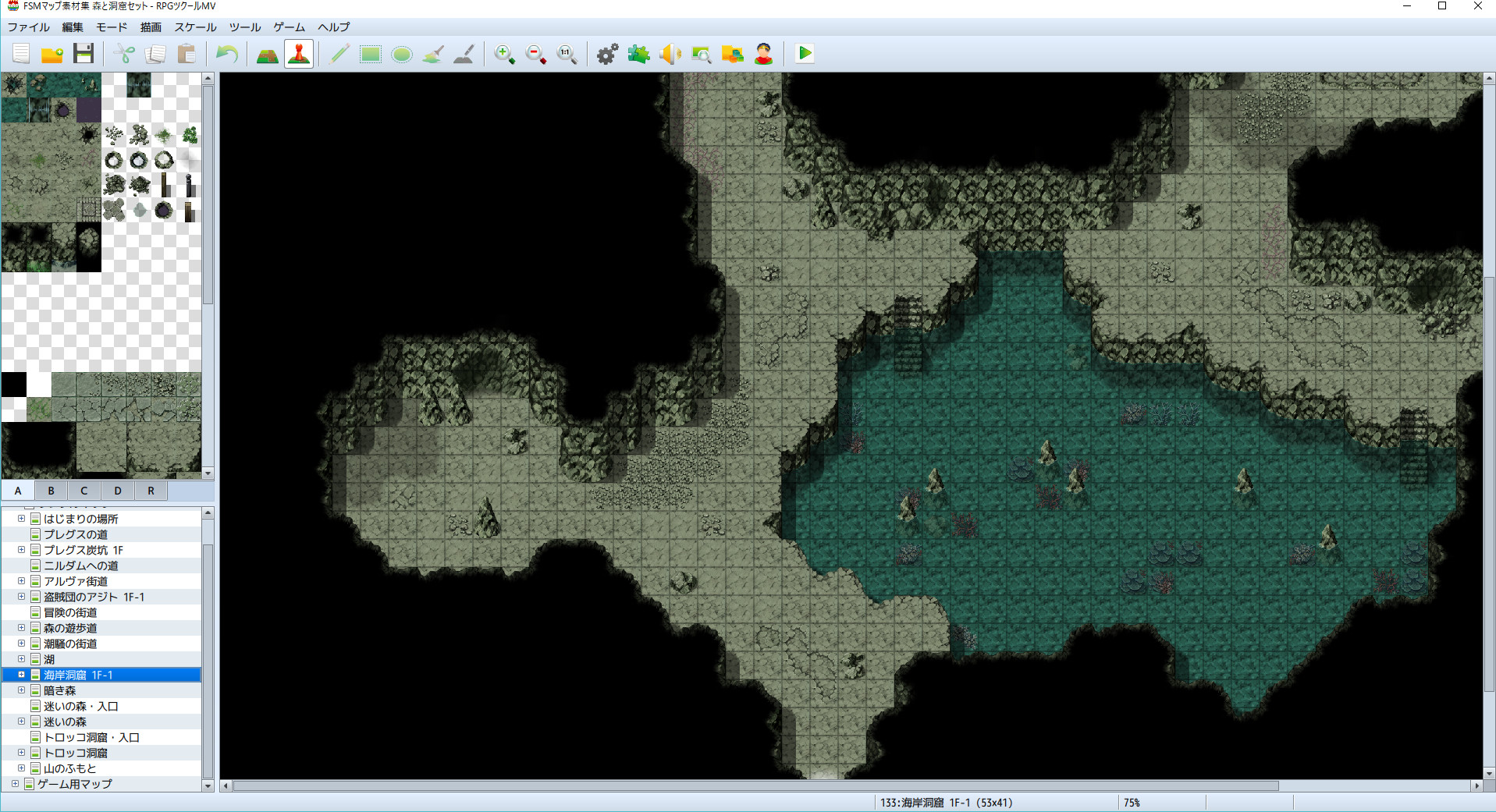This screenshot has height=812, width=1496.
Task: Open the 描画 menu
Action: click(151, 27)
